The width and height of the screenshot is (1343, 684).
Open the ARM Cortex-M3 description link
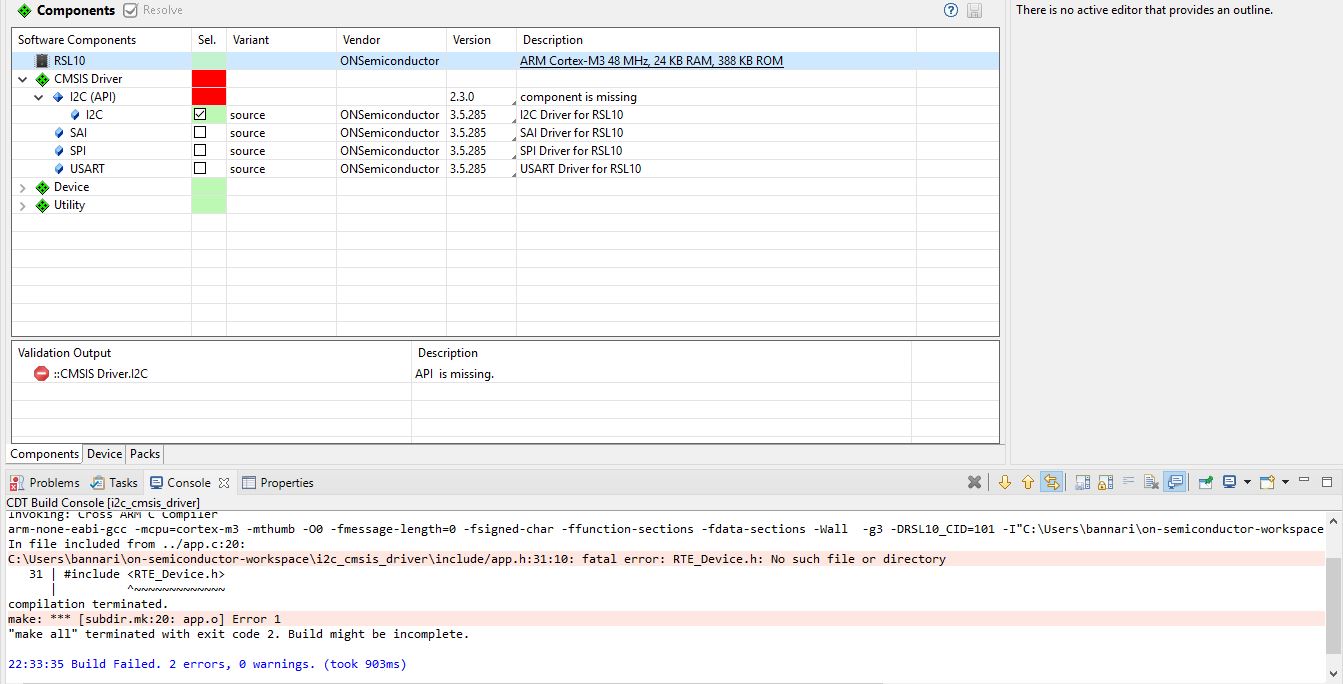[x=651, y=61]
